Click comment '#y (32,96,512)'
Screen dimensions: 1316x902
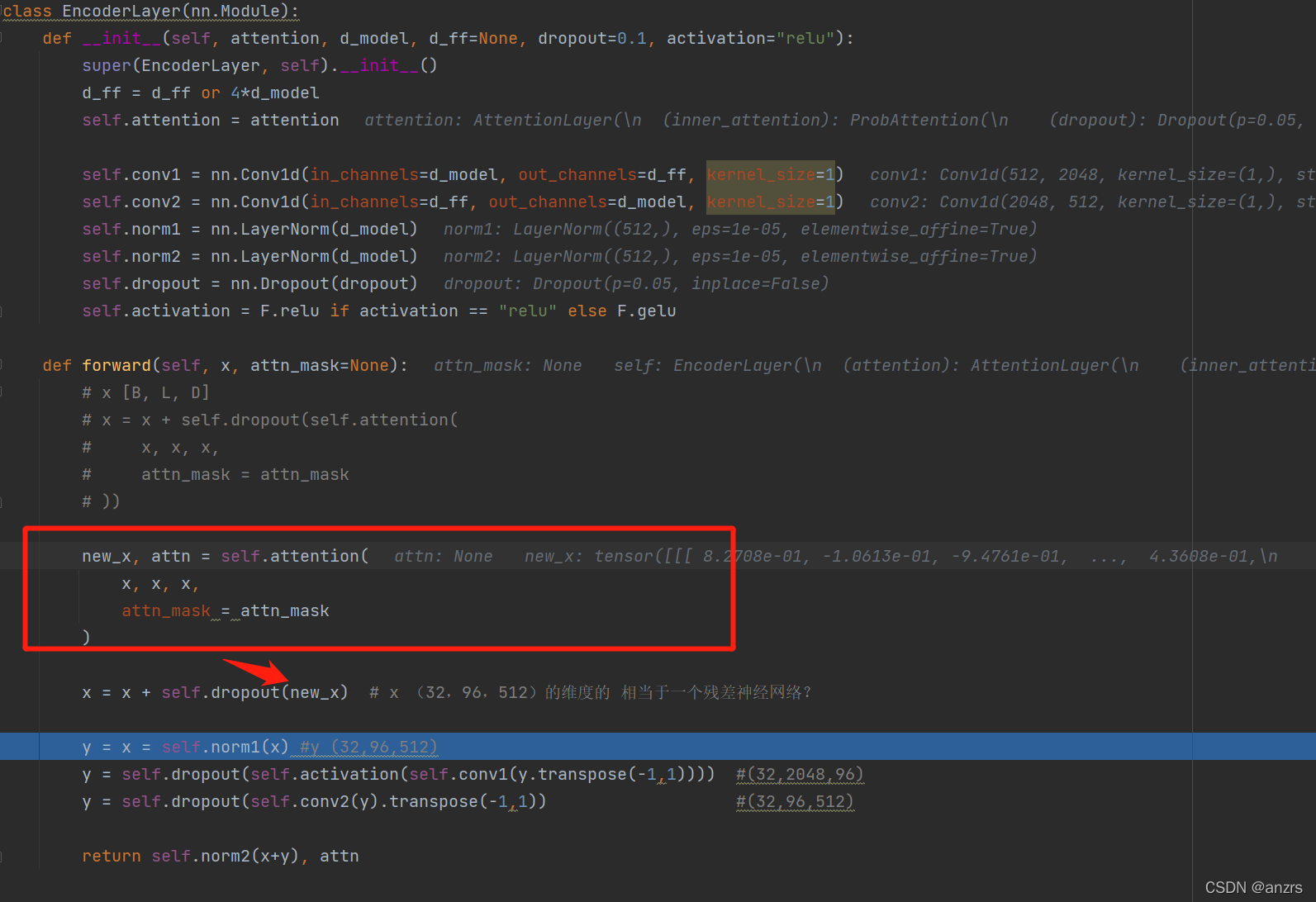369,747
